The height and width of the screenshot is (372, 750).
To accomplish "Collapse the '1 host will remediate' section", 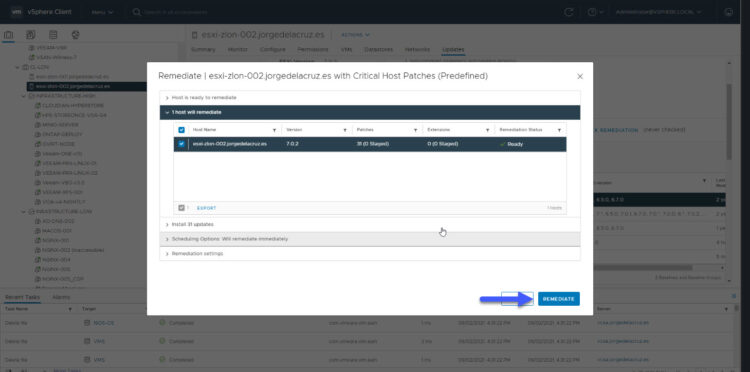I will tap(370, 112).
